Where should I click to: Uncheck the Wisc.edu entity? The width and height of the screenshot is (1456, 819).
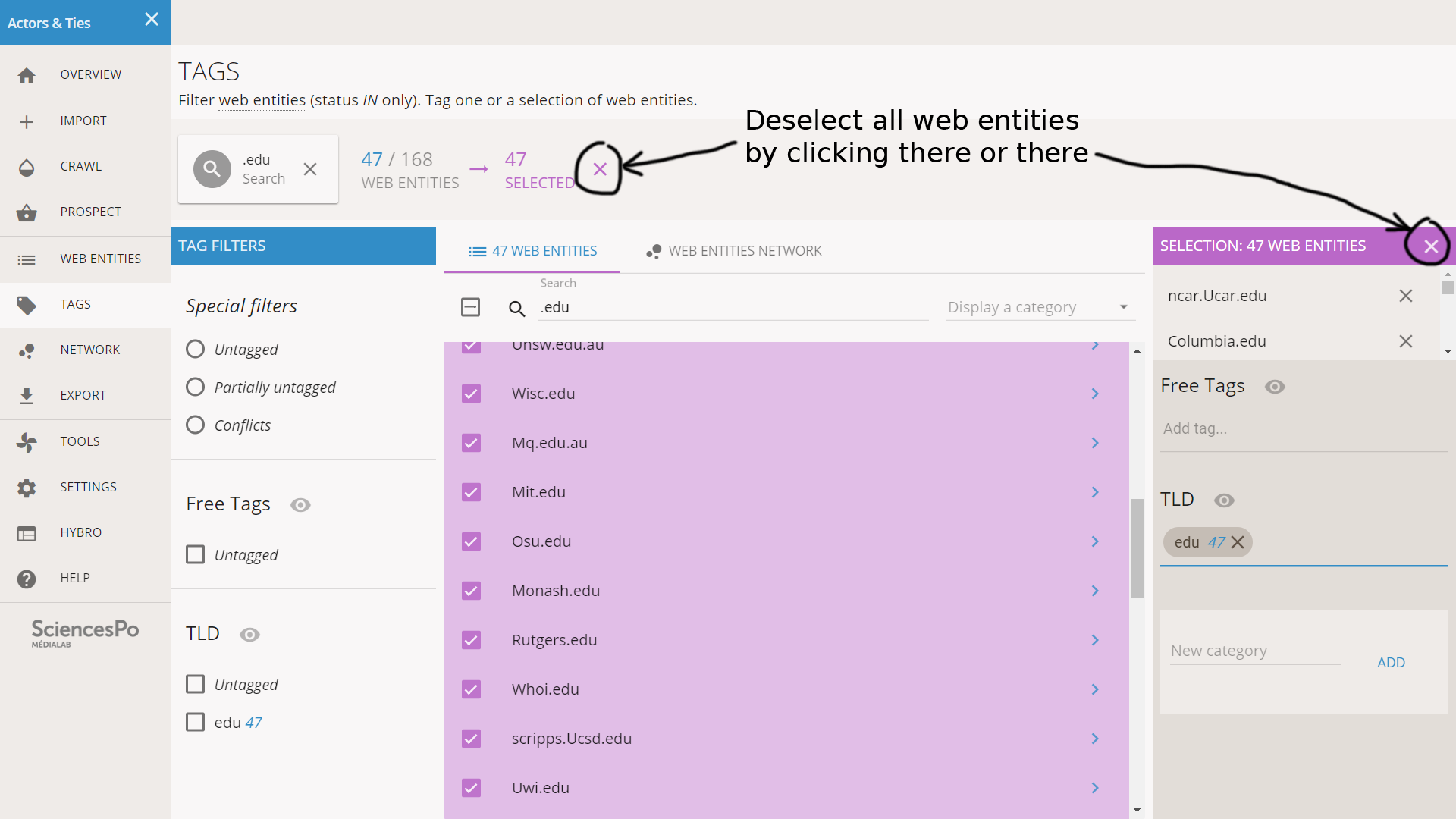click(x=471, y=394)
